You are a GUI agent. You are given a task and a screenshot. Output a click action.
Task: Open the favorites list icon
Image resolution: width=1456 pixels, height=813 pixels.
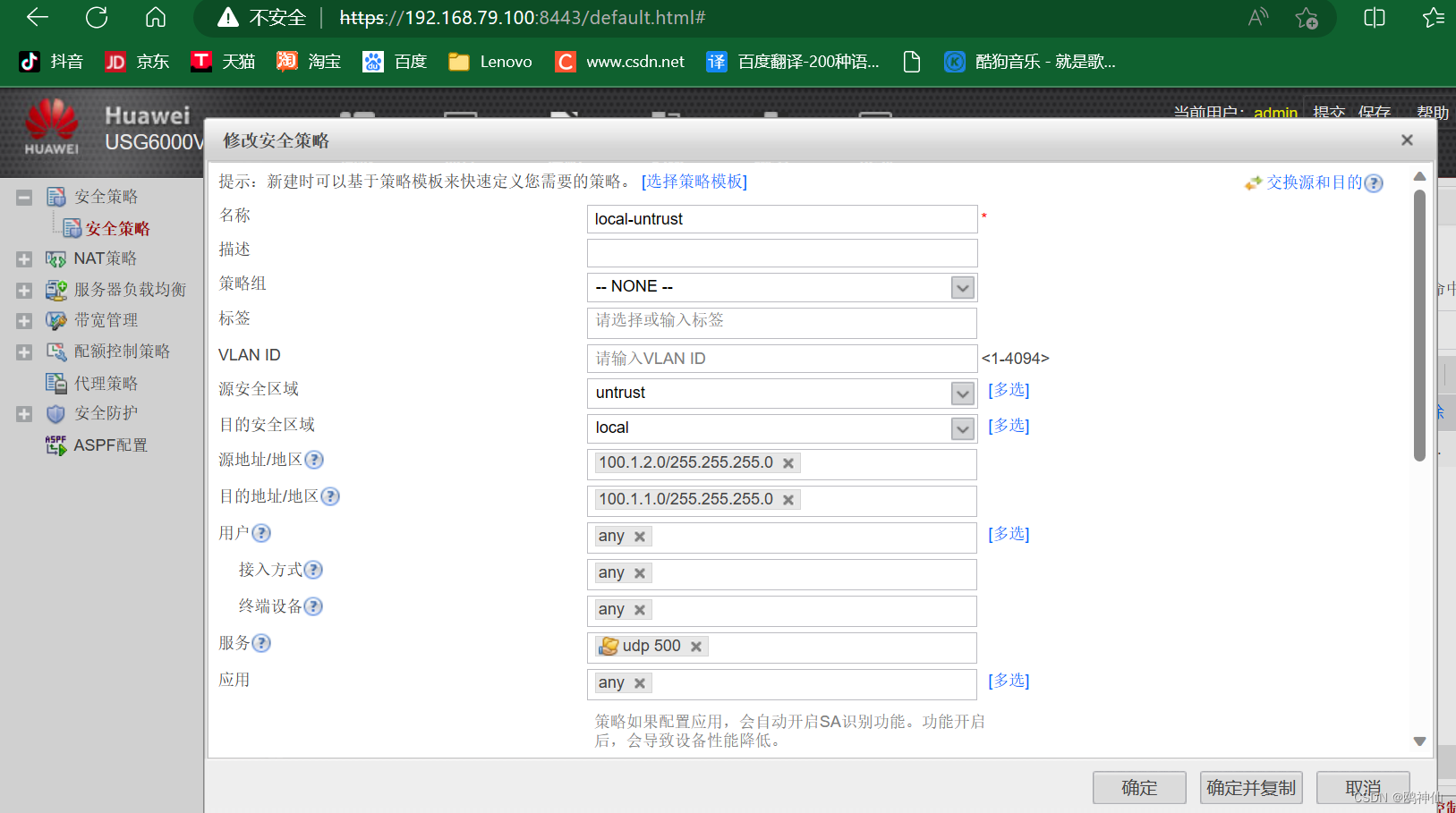[1433, 17]
